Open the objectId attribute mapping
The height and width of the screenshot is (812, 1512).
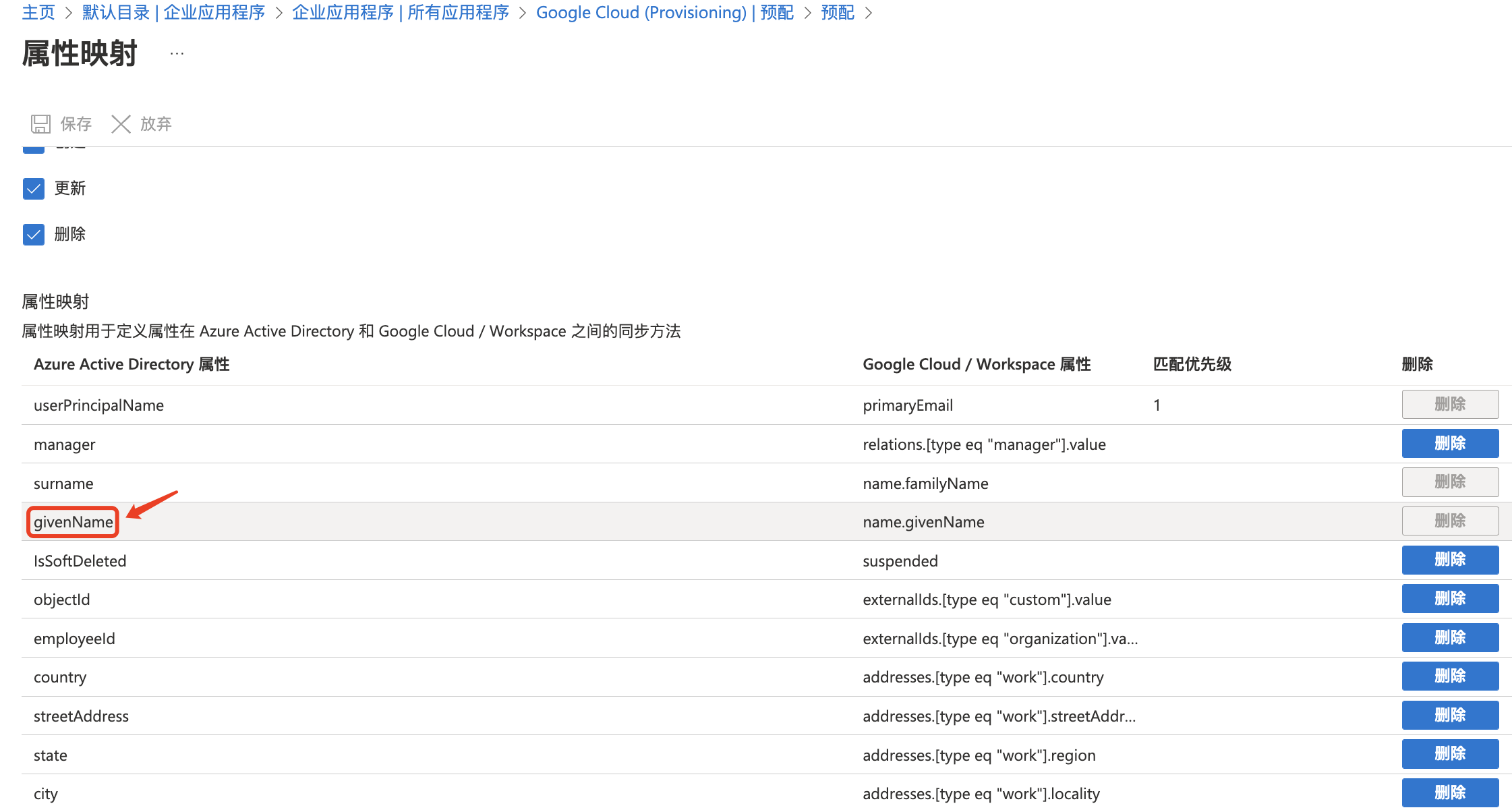(61, 600)
